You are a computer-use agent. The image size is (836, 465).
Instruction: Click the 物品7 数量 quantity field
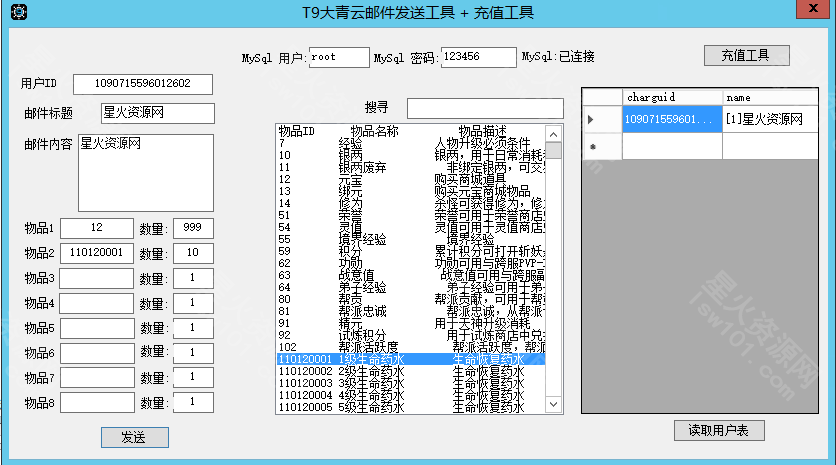coord(193,378)
